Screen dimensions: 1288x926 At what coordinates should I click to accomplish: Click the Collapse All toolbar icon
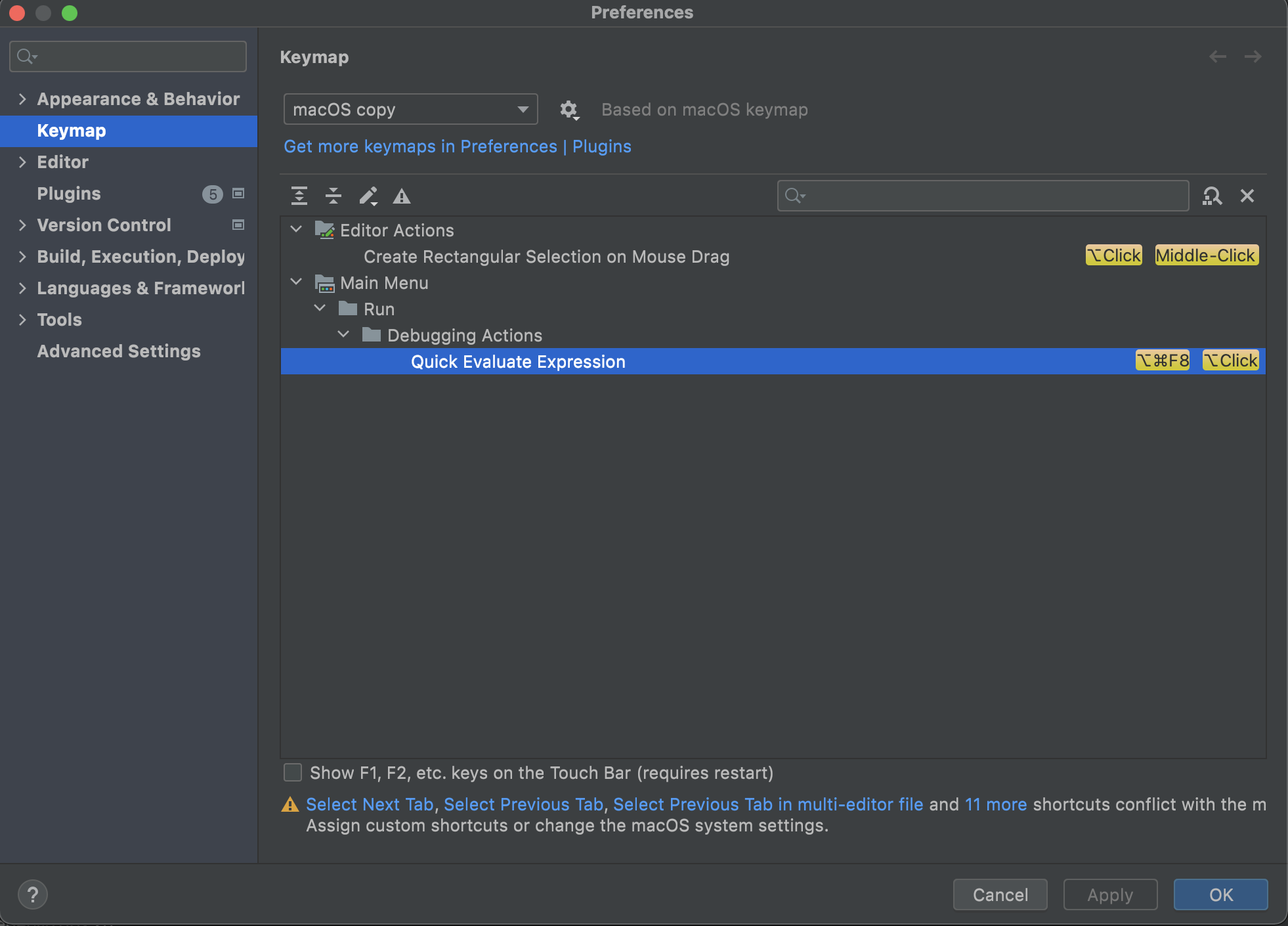point(333,196)
